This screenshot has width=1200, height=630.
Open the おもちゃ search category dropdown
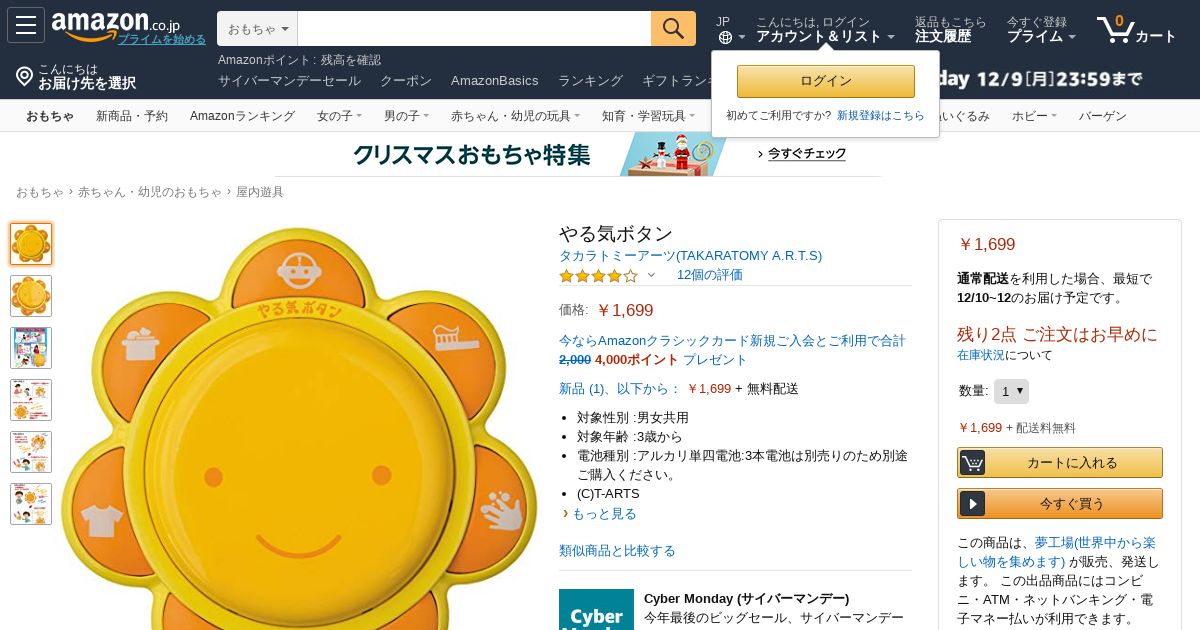click(x=257, y=29)
